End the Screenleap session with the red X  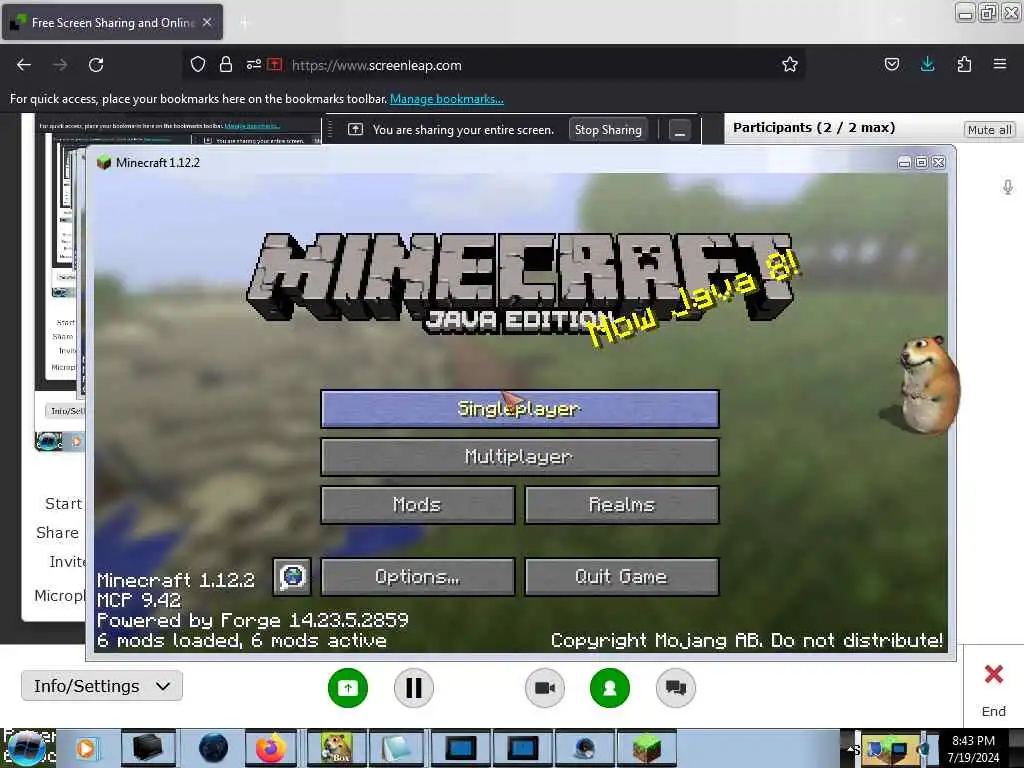click(993, 674)
